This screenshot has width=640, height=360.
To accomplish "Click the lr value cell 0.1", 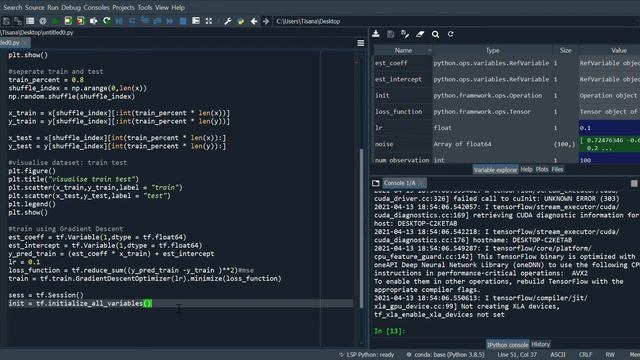I will [x=609, y=128].
